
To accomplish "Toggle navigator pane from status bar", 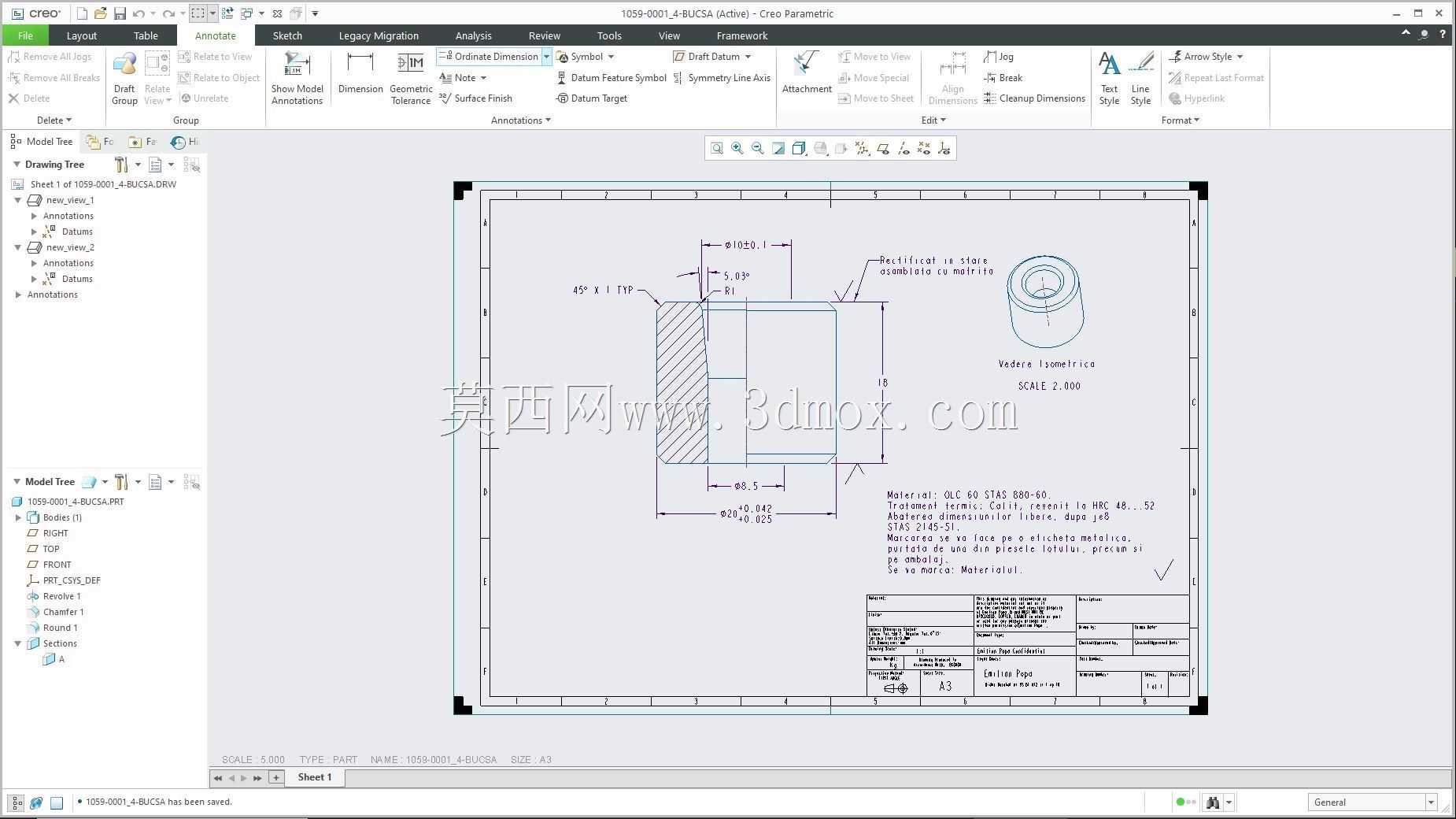I will click(17, 802).
